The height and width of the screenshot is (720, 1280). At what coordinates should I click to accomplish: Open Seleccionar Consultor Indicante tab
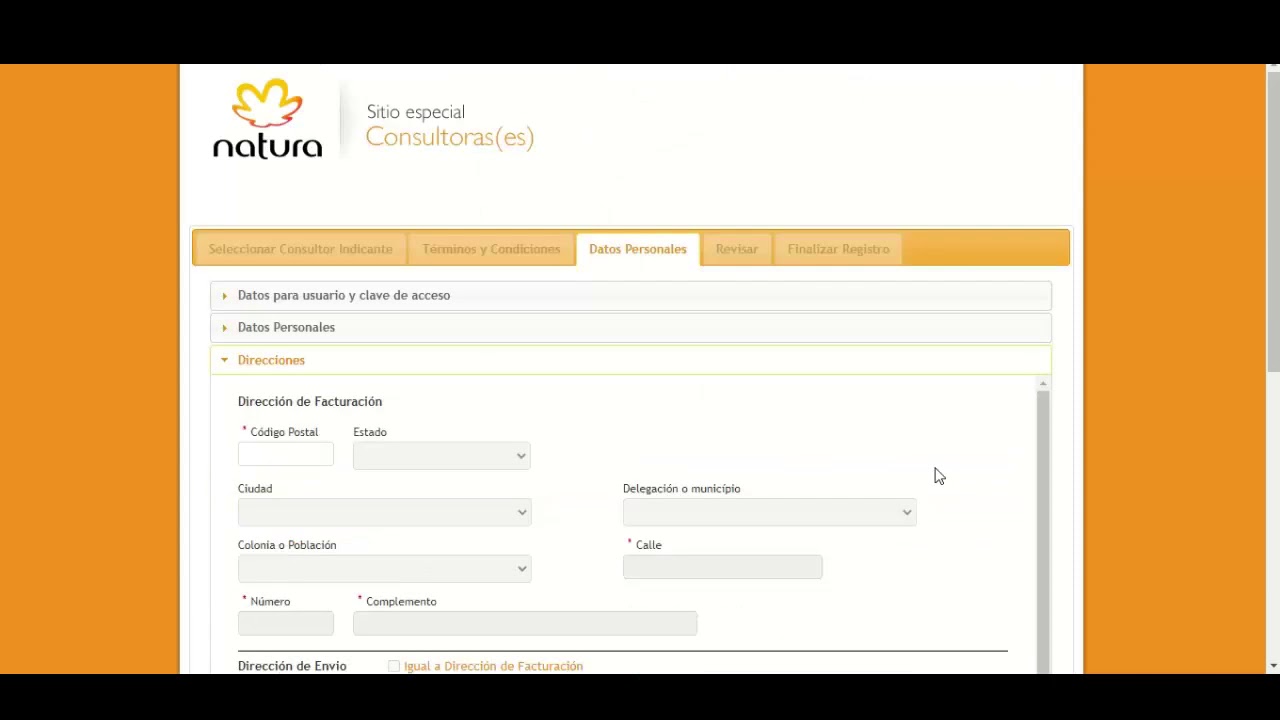click(x=300, y=249)
